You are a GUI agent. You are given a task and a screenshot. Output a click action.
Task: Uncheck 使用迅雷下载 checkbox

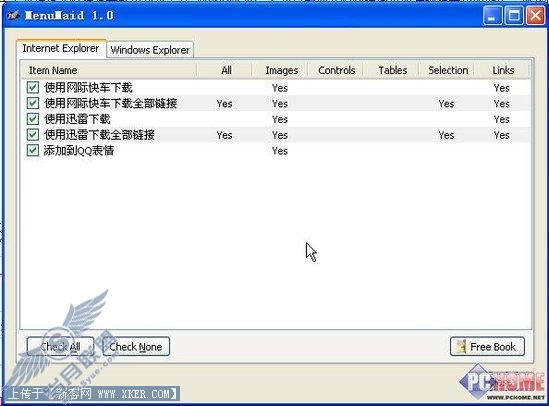[33, 119]
